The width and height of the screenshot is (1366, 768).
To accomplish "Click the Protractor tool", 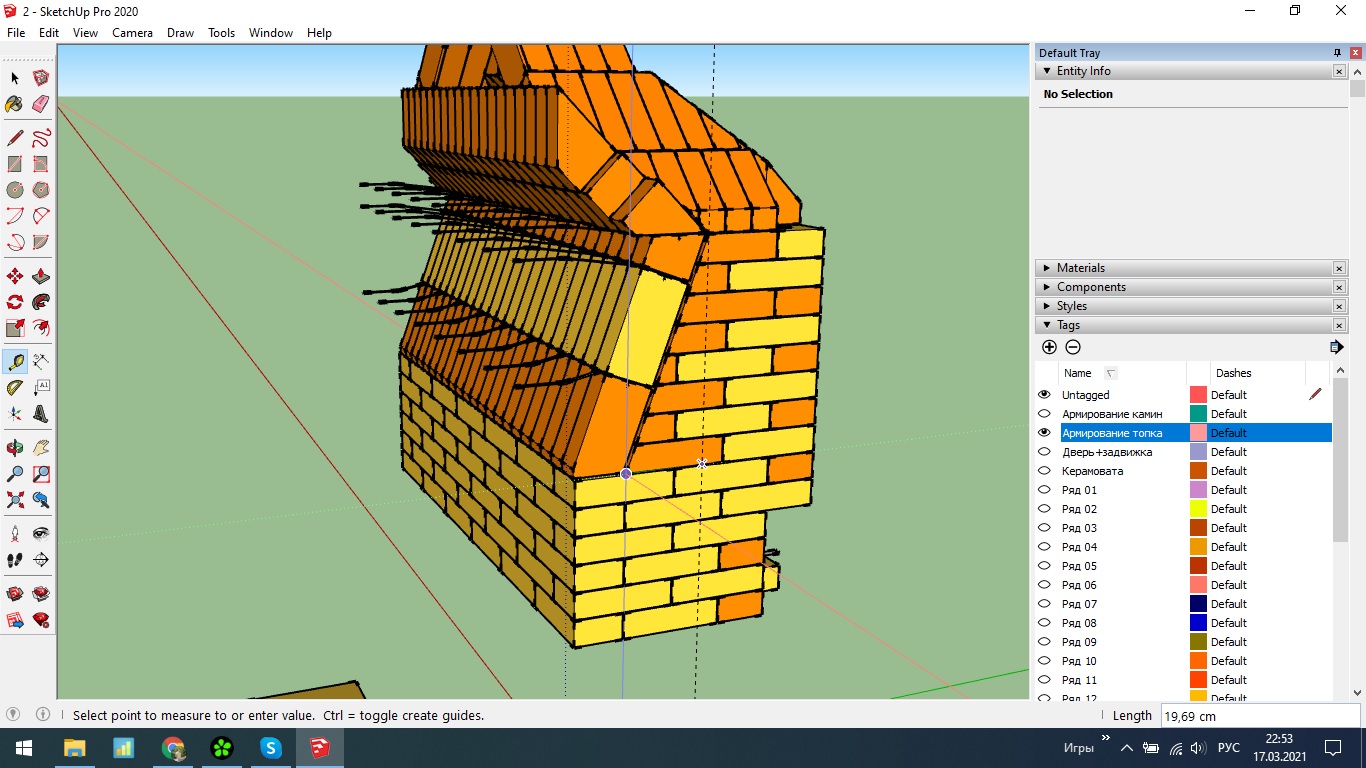I will (x=15, y=388).
